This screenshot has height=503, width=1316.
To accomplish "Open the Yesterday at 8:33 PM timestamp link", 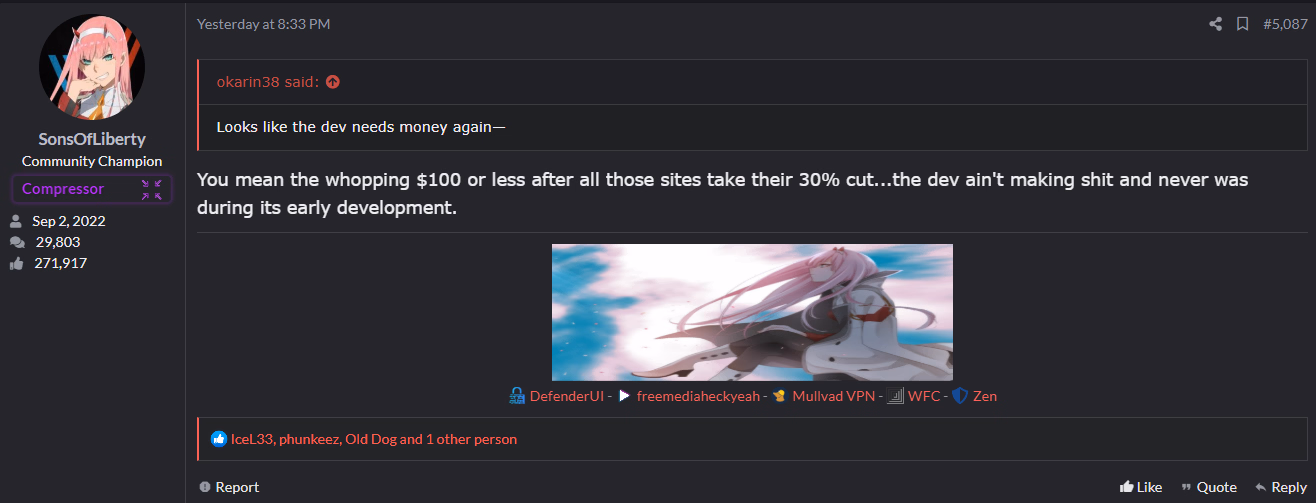I will 263,24.
